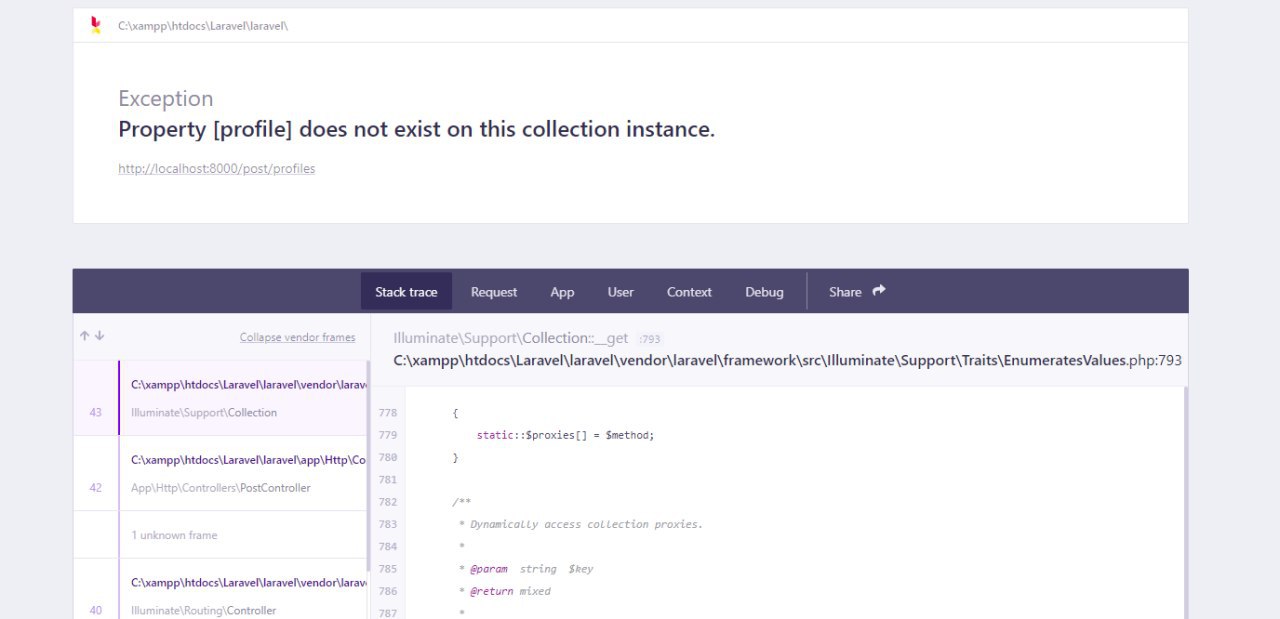Click the Share arrow icon
Image resolution: width=1280 pixels, height=619 pixels.
(879, 291)
